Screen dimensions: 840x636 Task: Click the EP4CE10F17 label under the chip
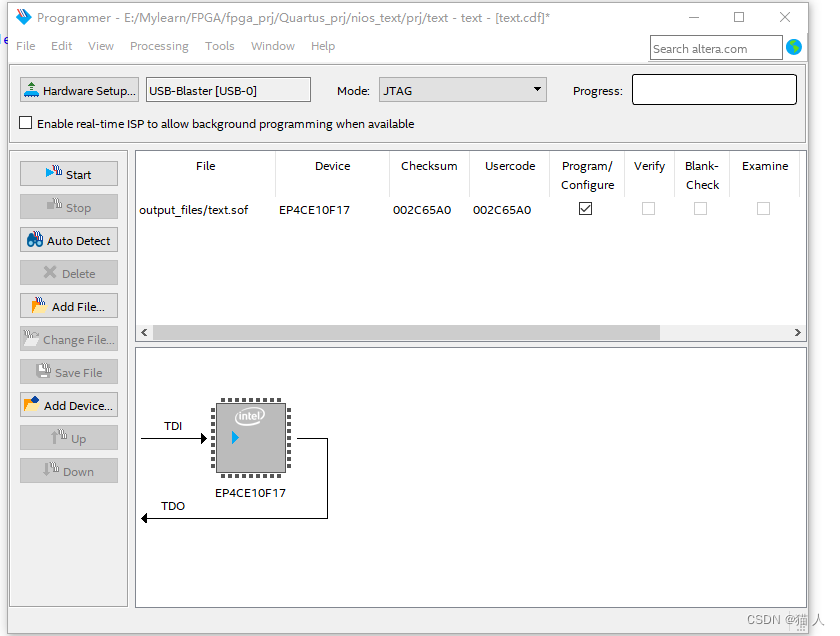(250, 493)
